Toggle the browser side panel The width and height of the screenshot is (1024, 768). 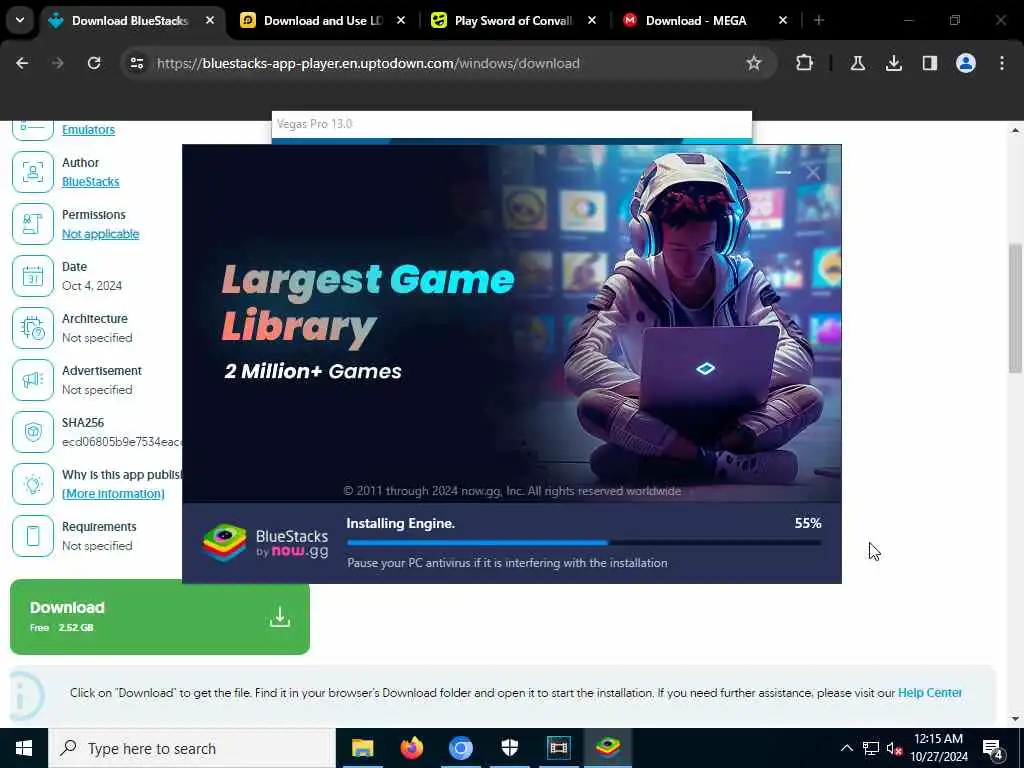[x=929, y=63]
